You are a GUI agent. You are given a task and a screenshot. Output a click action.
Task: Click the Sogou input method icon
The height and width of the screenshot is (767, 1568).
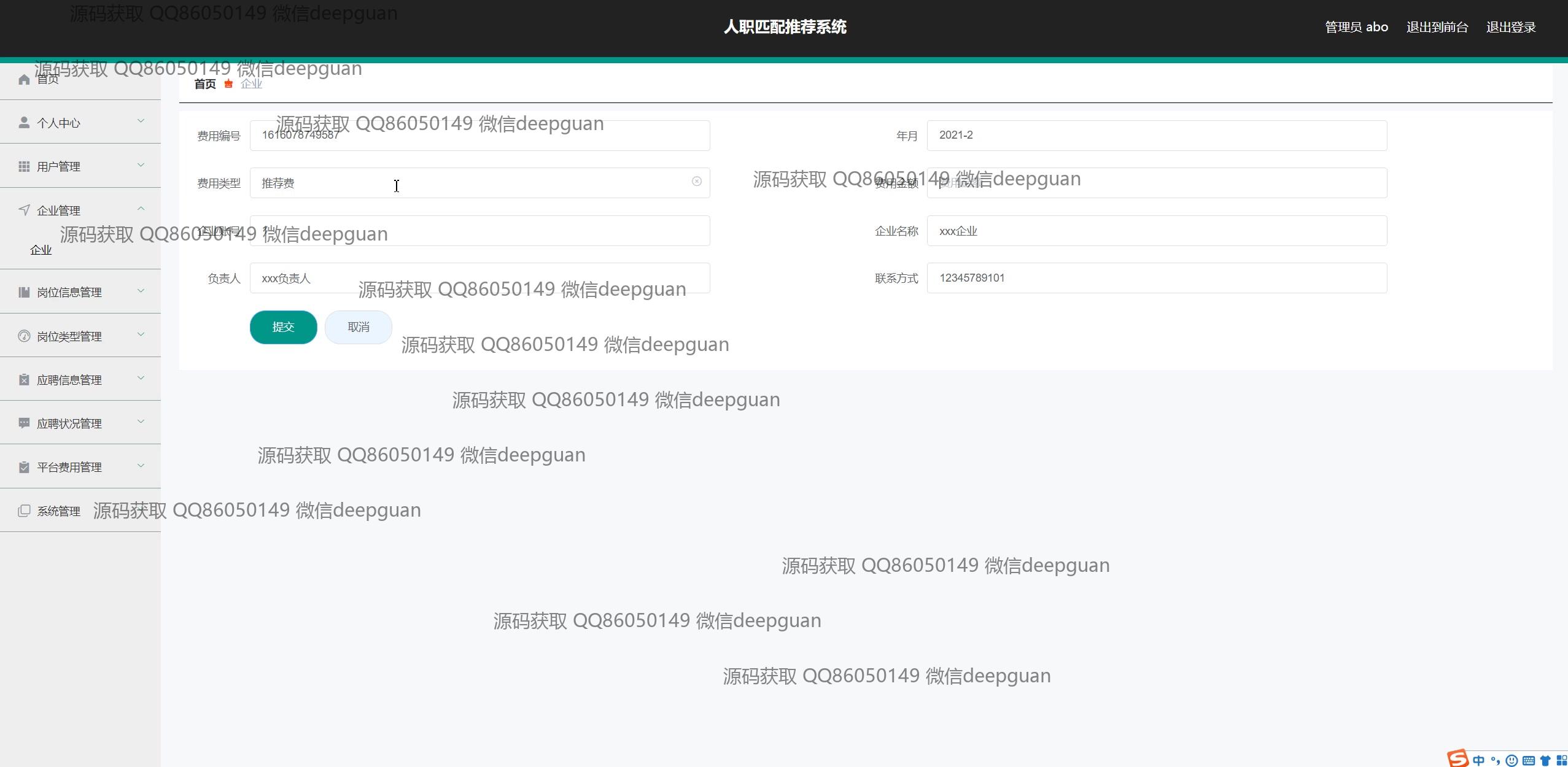[x=1458, y=758]
